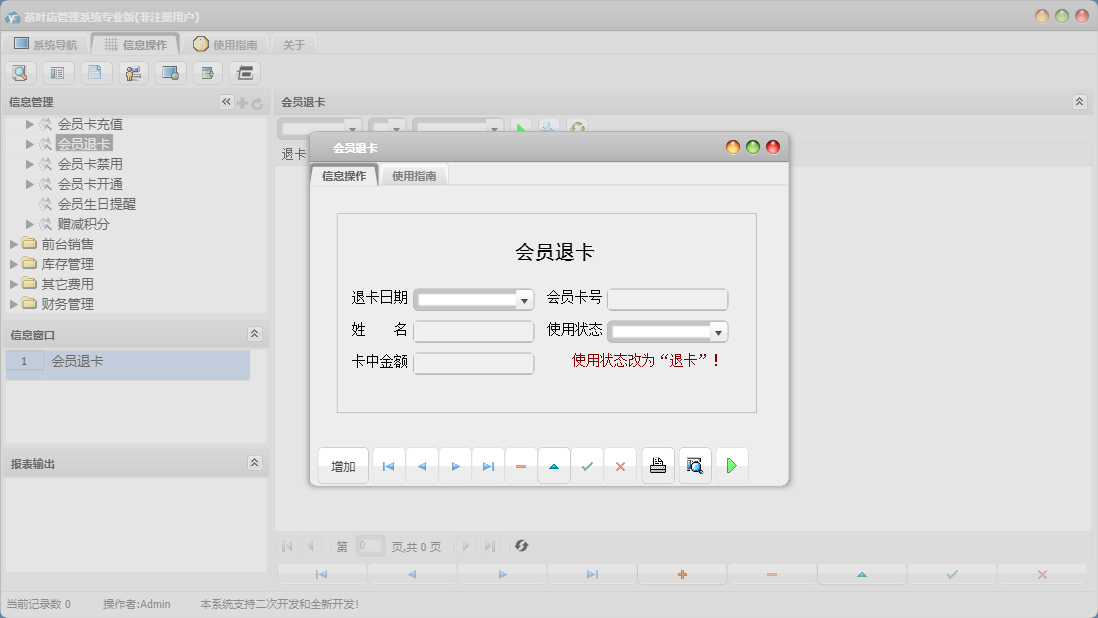Click the 增加 button in the dialog
Screen dimensions: 1098x618
(x=342, y=465)
